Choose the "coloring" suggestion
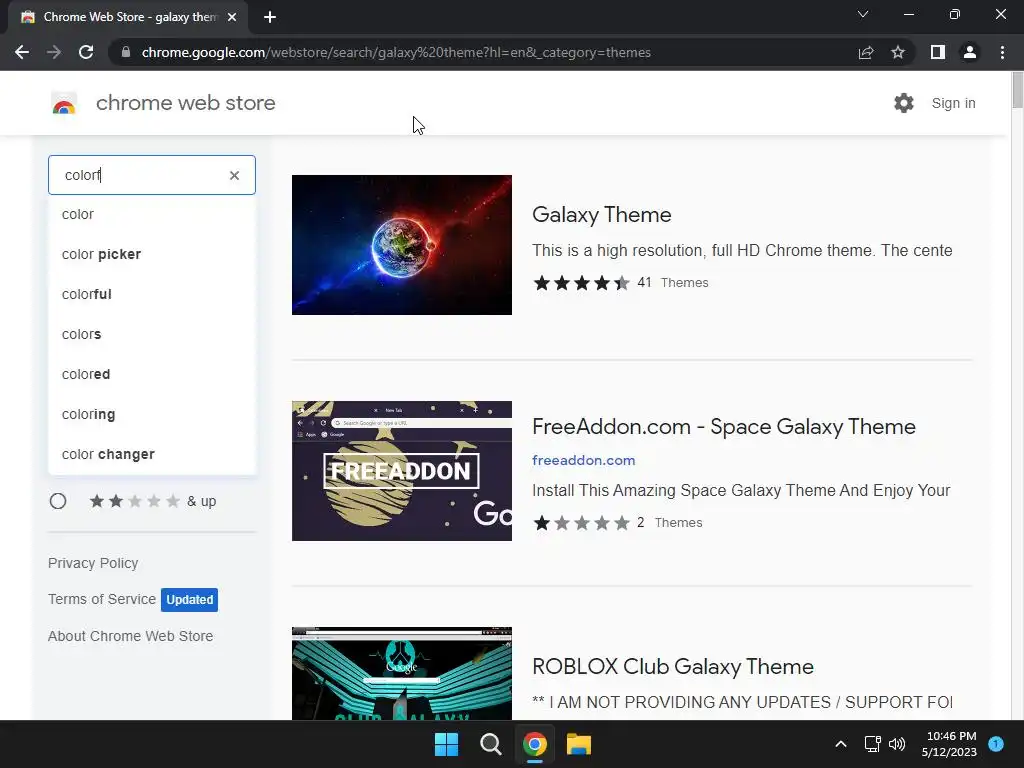 152,414
